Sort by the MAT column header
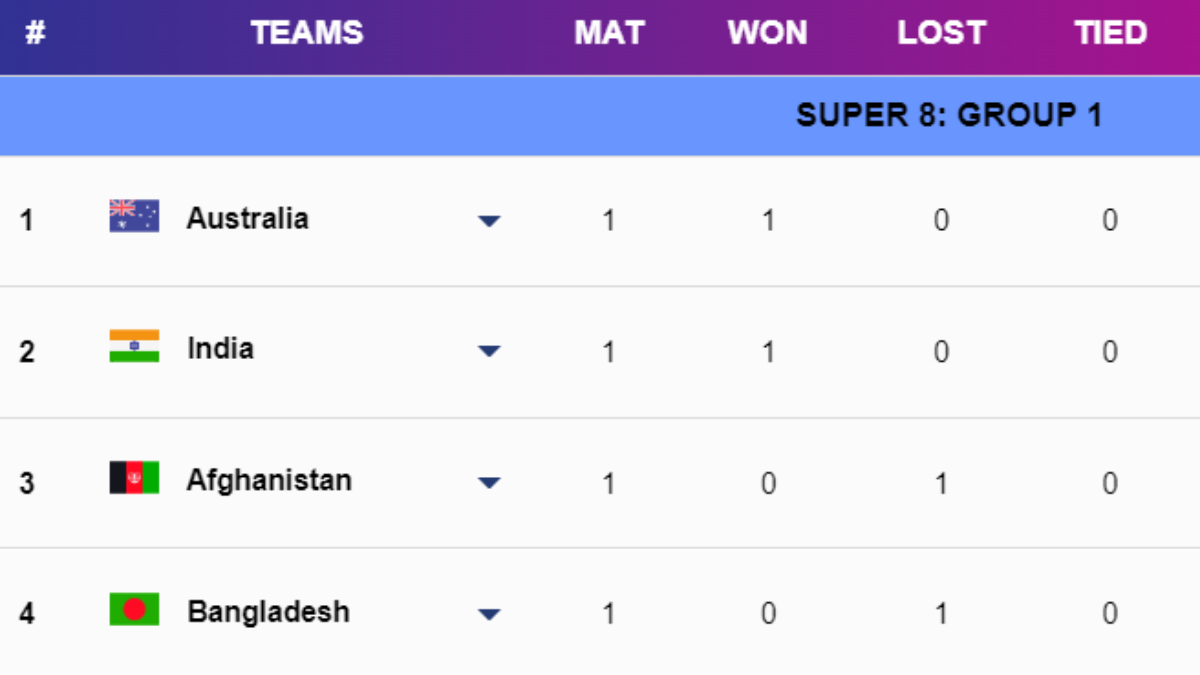The width and height of the screenshot is (1200, 675). click(608, 33)
